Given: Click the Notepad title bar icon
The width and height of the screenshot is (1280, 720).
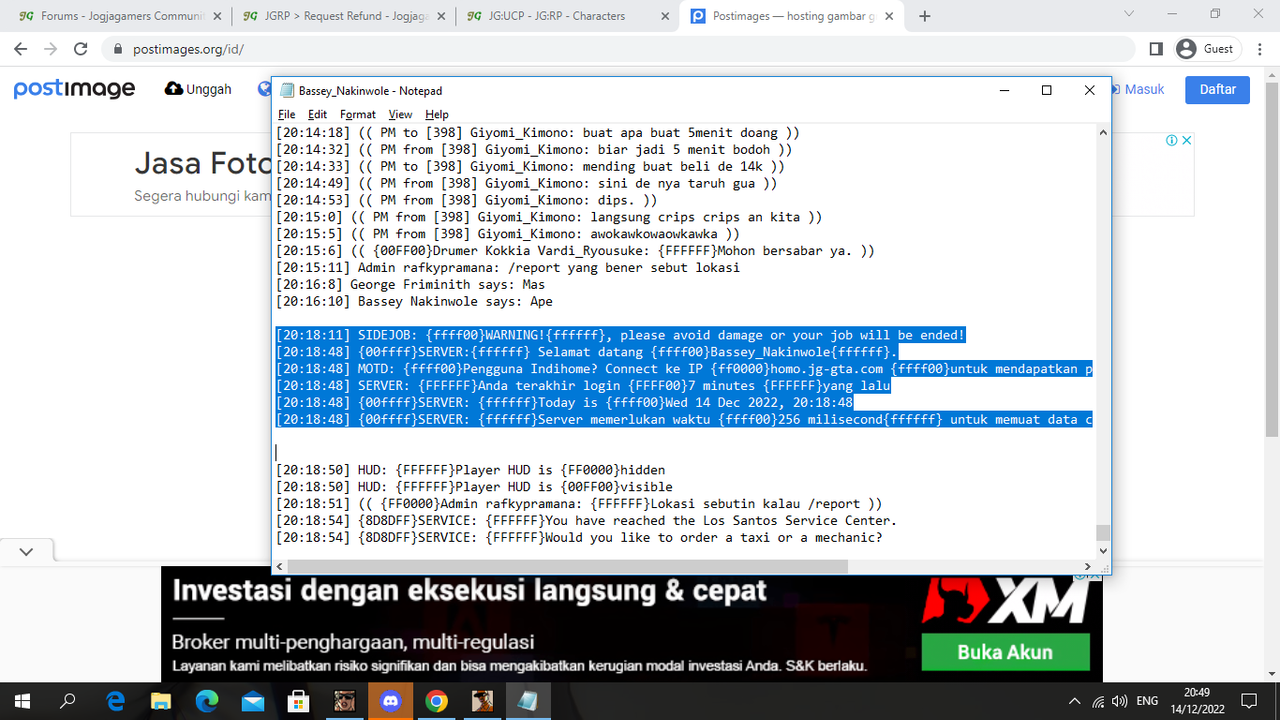Looking at the screenshot, I should (287, 90).
